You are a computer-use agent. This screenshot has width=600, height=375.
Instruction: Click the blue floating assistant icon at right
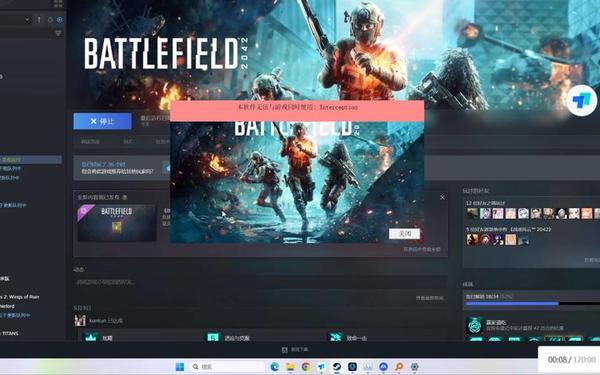pyautogui.click(x=582, y=101)
